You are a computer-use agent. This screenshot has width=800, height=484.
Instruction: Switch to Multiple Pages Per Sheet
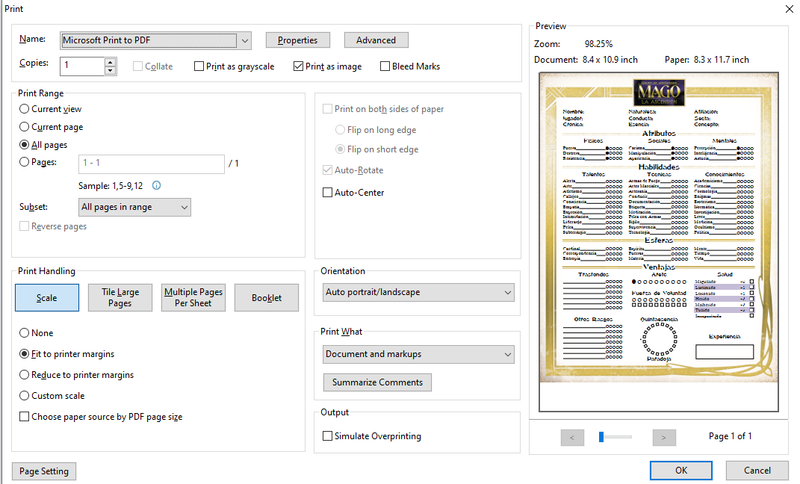(x=194, y=297)
